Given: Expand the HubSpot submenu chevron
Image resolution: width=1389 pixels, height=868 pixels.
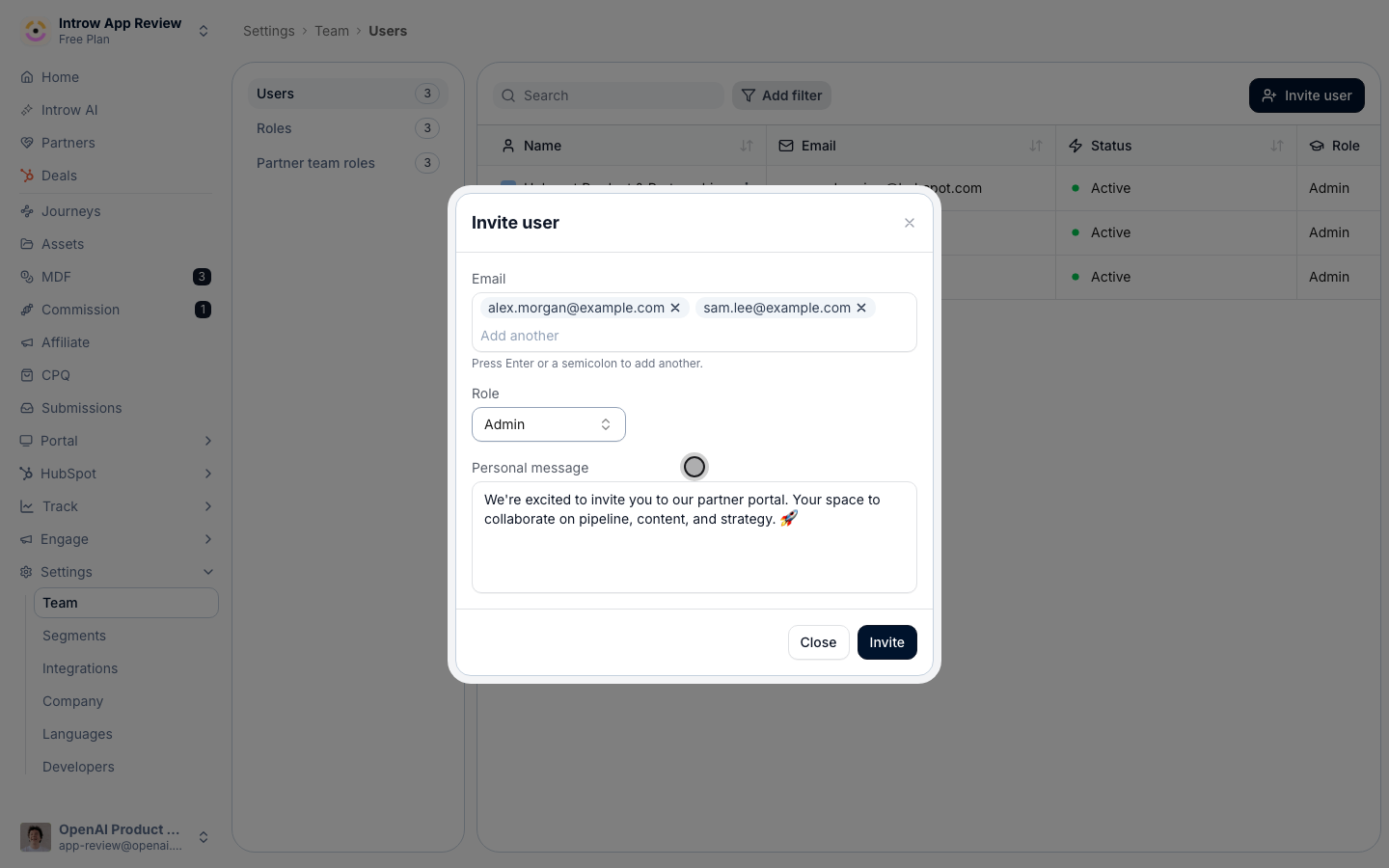Looking at the screenshot, I should [x=208, y=474].
